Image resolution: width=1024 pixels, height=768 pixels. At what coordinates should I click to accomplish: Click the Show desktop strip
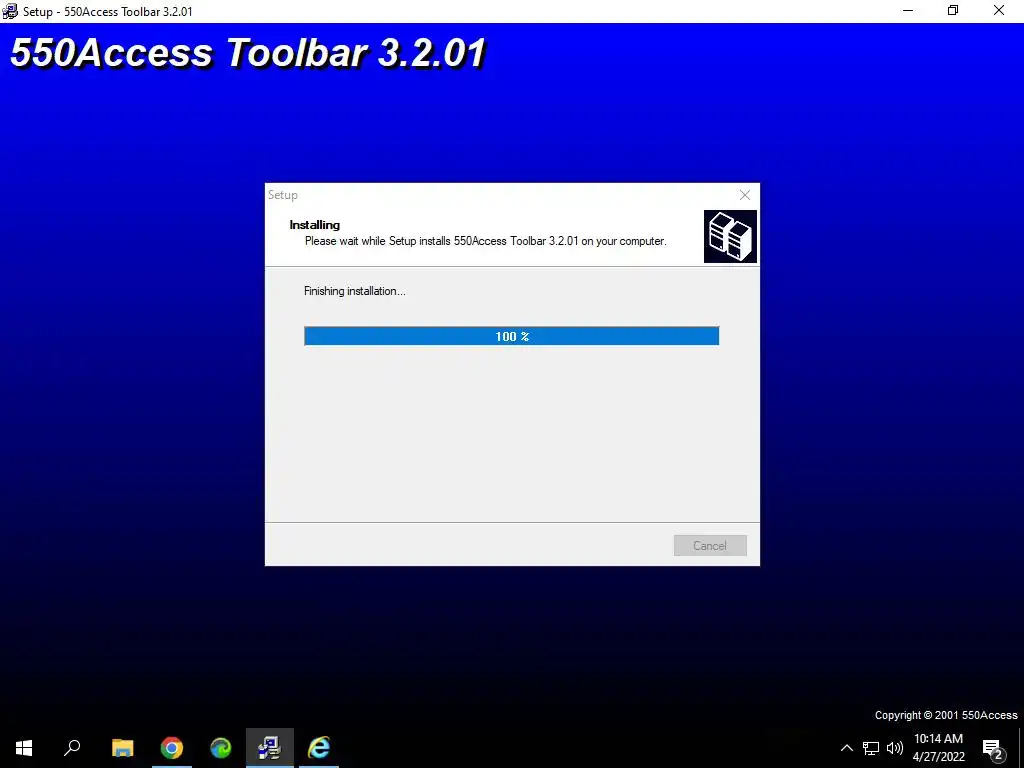(x=1021, y=748)
